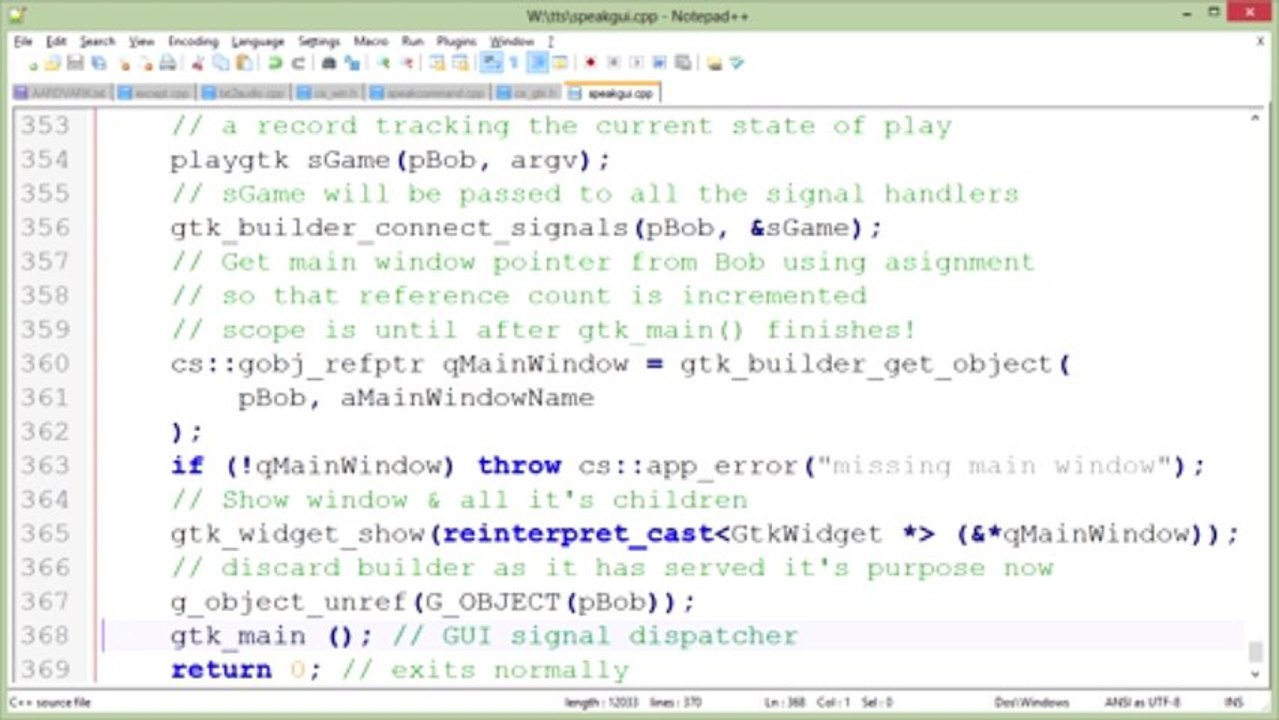The height and width of the screenshot is (720, 1279).
Task: Switch to the txt2audio.cpp tab
Action: (x=245, y=93)
